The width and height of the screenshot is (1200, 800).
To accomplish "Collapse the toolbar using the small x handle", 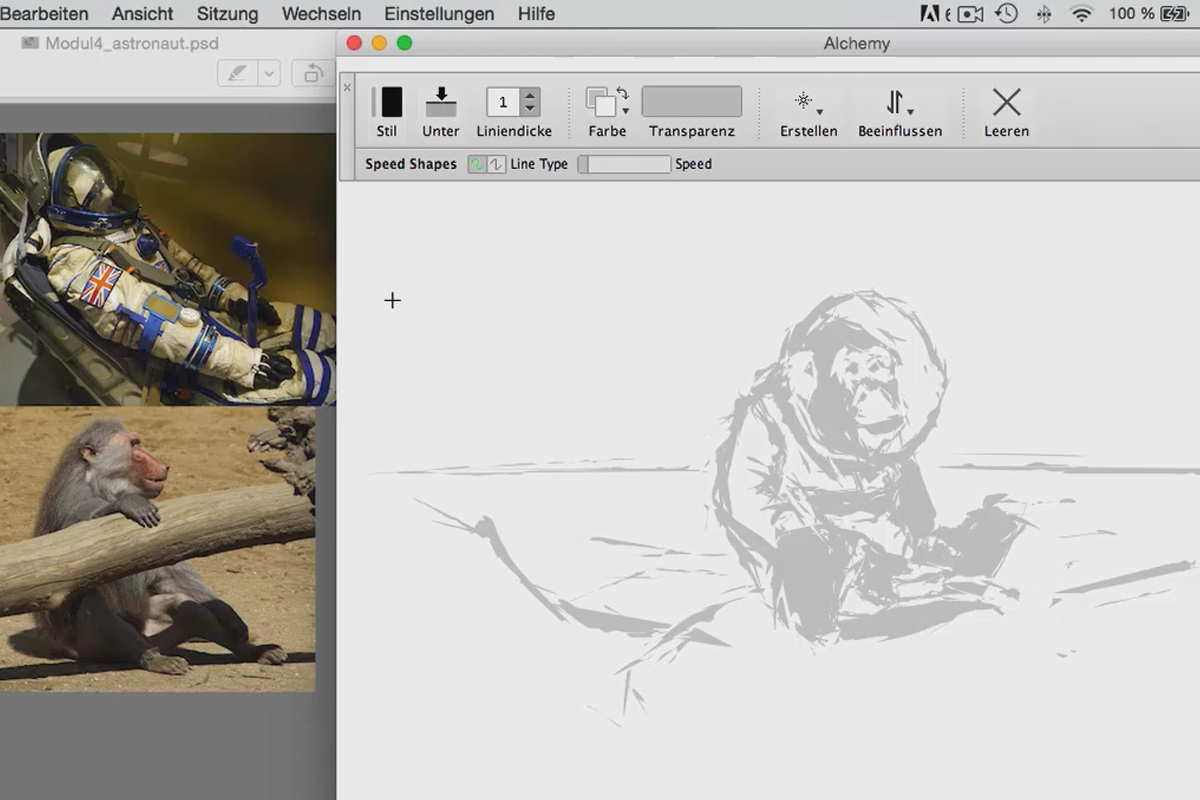I will click(x=347, y=87).
